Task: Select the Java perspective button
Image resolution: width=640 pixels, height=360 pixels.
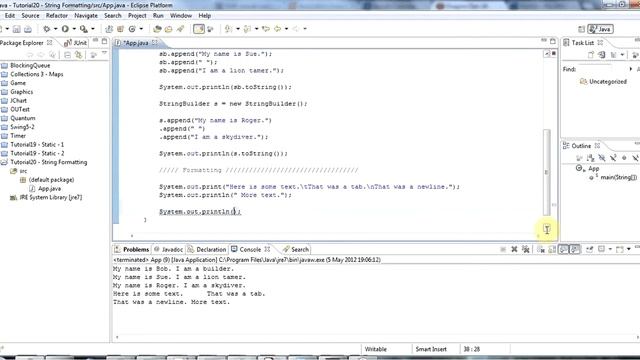Action: point(600,29)
